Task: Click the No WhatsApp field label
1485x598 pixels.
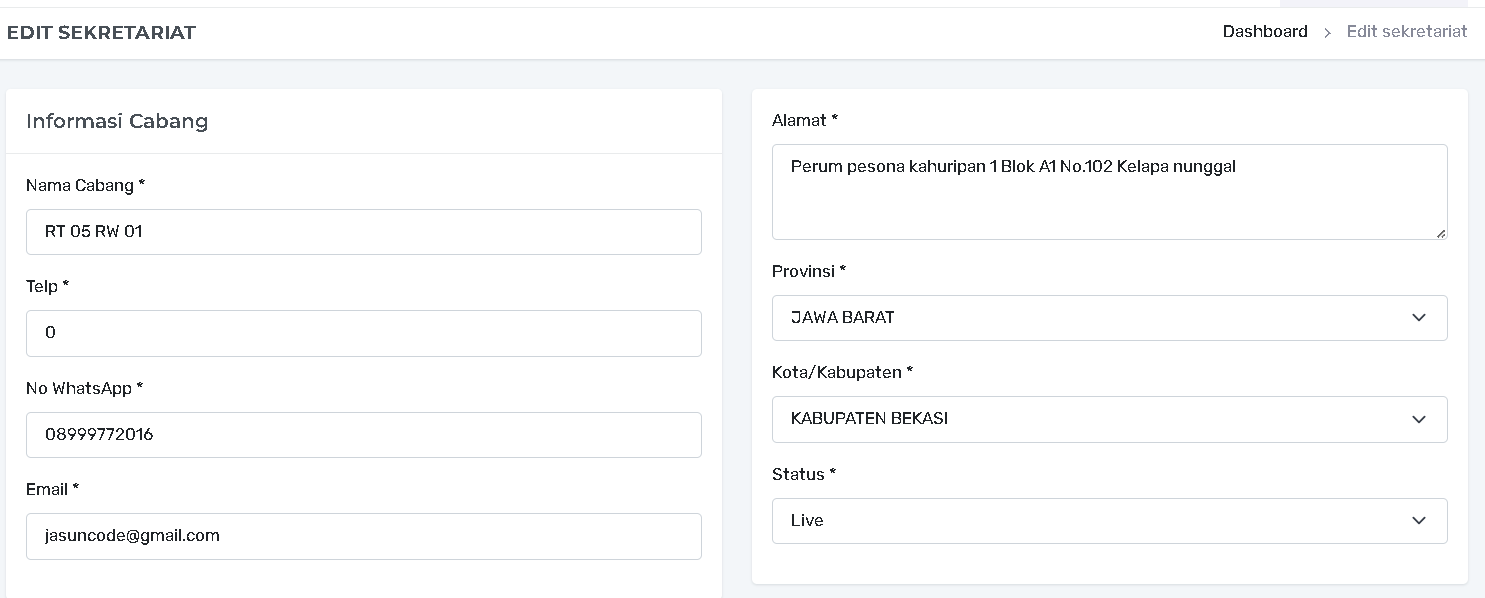Action: coord(84,388)
